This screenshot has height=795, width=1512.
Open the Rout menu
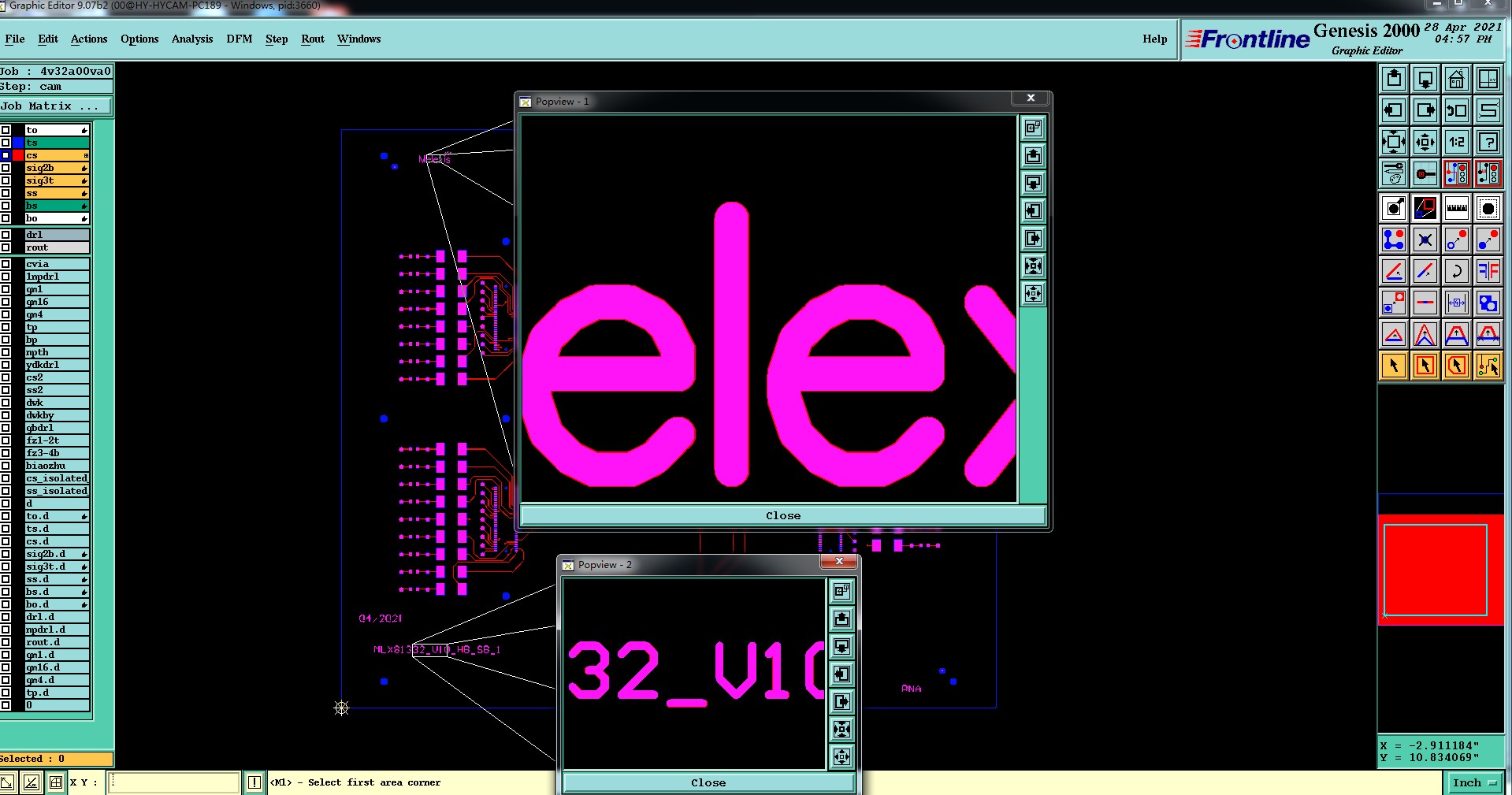pyautogui.click(x=313, y=39)
